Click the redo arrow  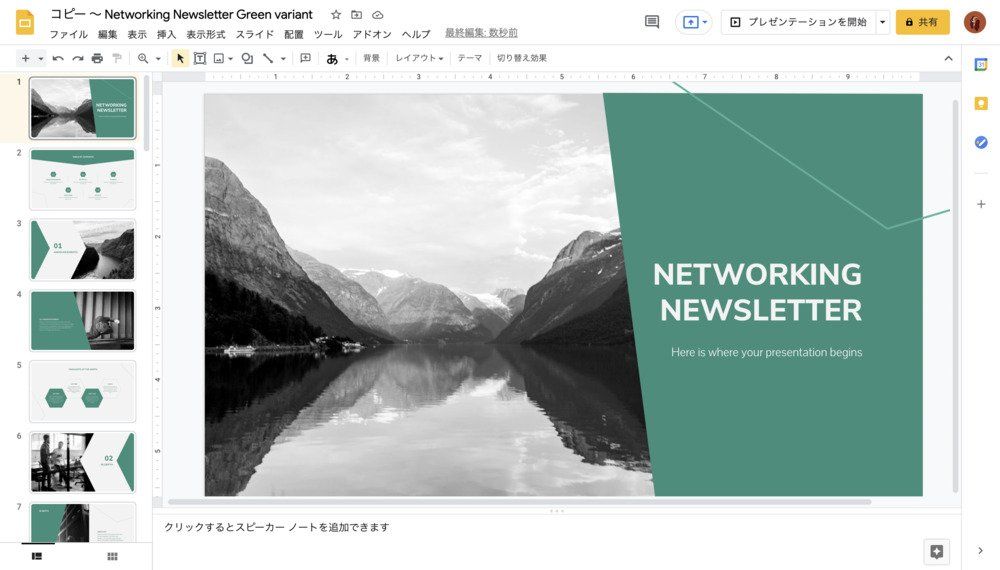coord(78,58)
